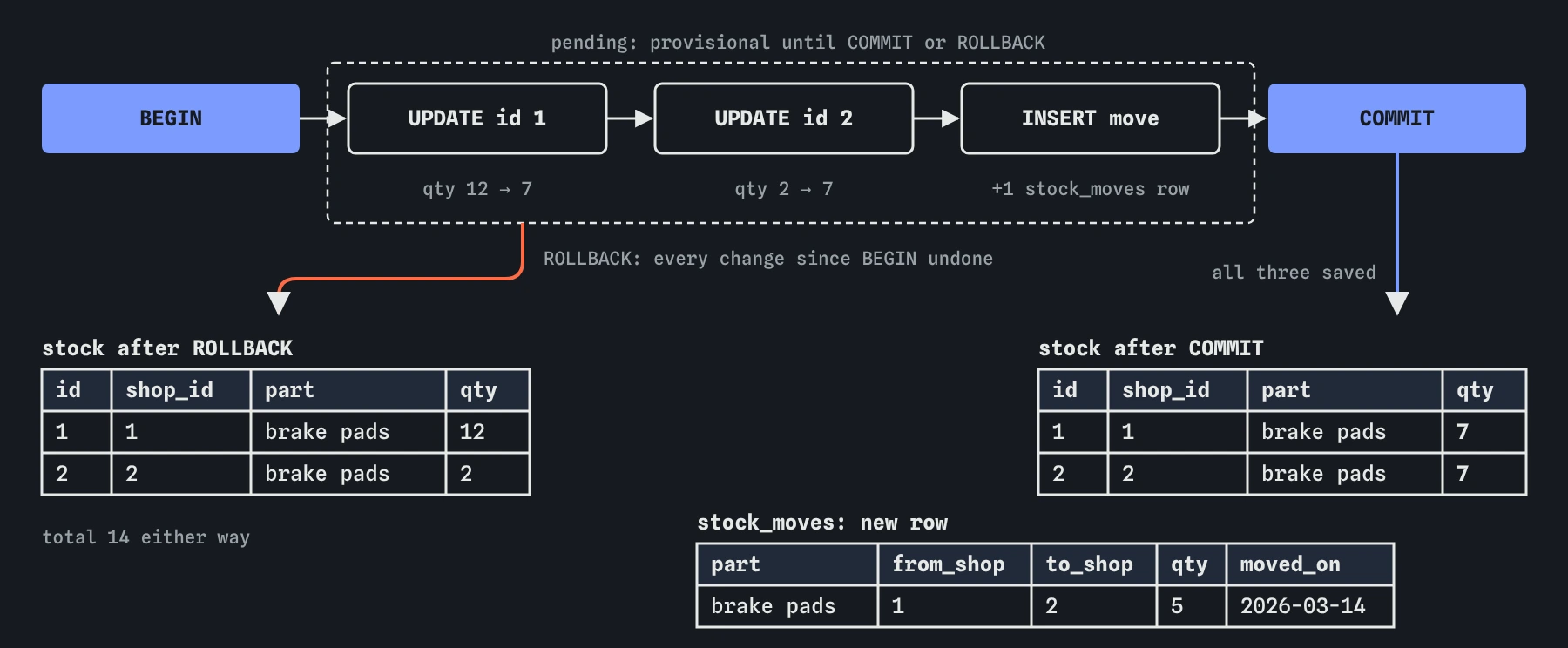Image resolution: width=1568 pixels, height=648 pixels.
Task: Click the id header in ROLLBACK table
Action: pos(77,390)
